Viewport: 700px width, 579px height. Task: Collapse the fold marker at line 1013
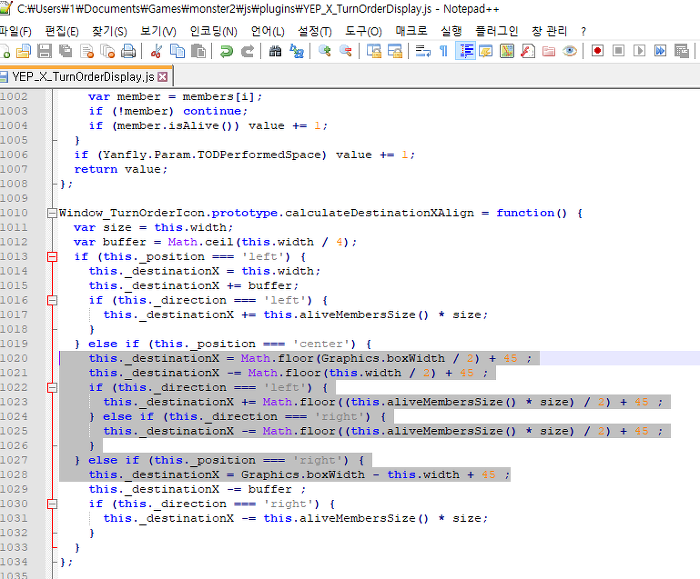tap(52, 257)
